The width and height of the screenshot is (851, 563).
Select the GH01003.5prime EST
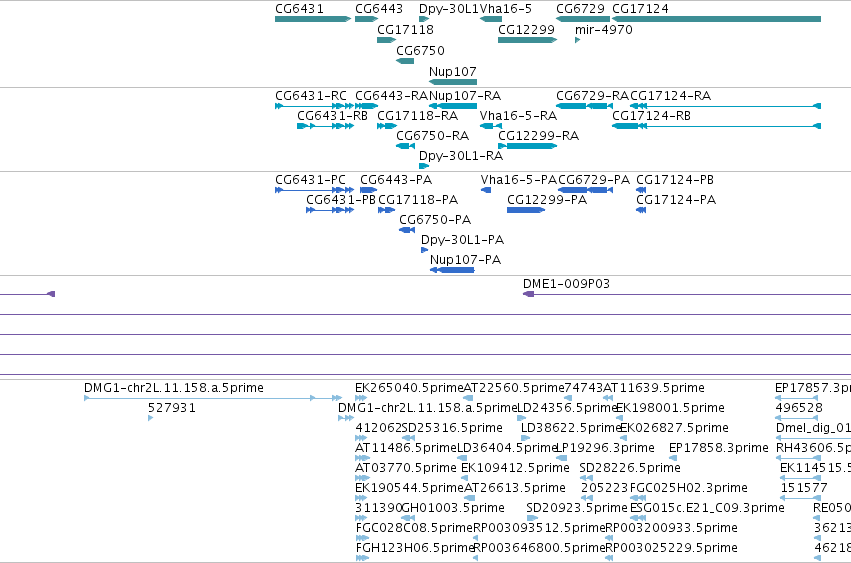(x=408, y=518)
